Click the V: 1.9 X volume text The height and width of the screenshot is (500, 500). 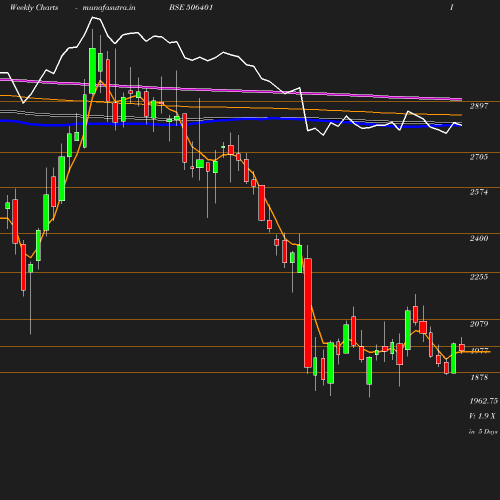tap(482, 416)
